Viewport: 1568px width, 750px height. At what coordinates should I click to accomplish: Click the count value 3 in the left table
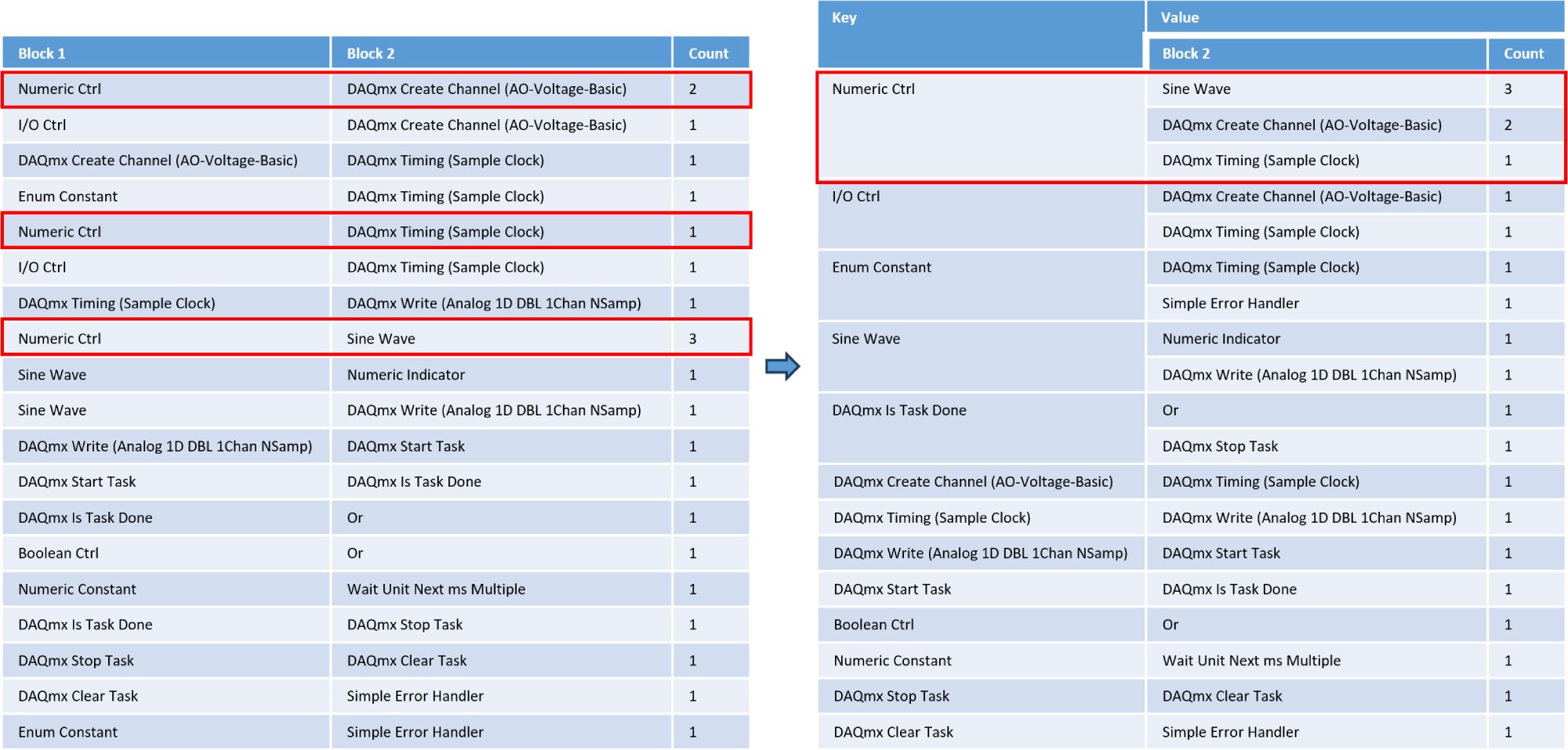point(692,339)
